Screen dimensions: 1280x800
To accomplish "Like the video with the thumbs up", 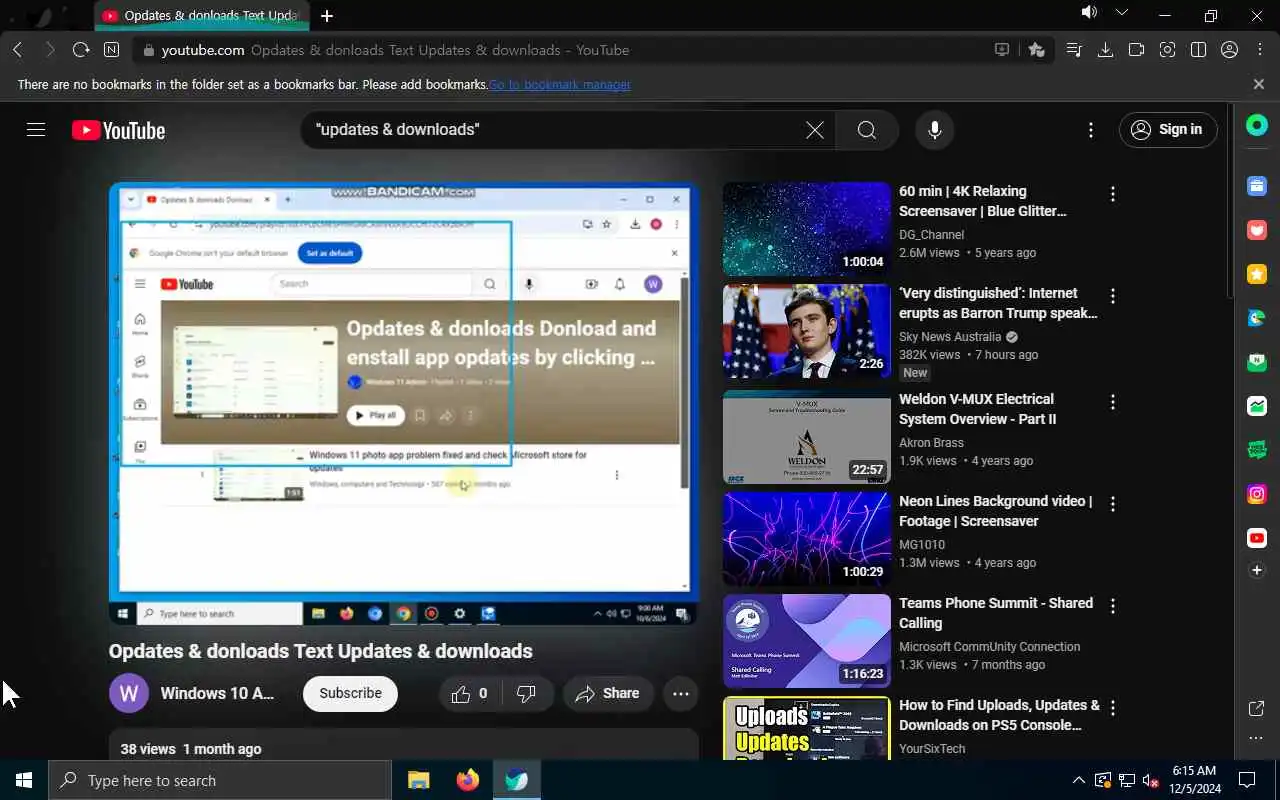I will tap(469, 693).
